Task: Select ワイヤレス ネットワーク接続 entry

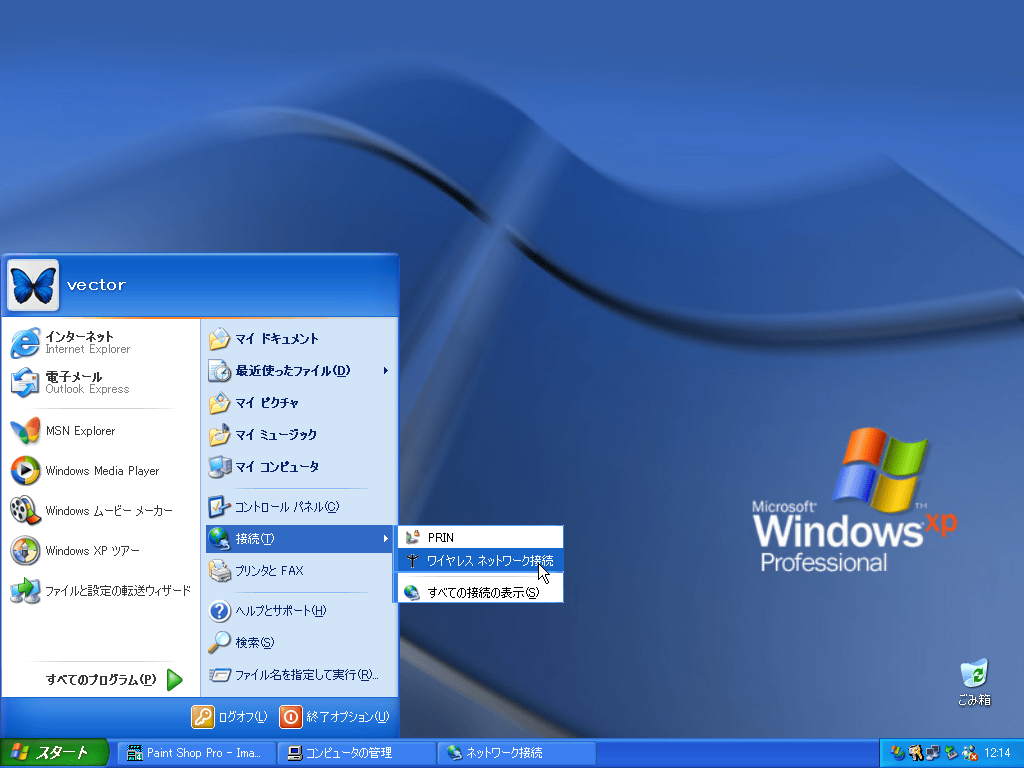Action: tap(480, 560)
